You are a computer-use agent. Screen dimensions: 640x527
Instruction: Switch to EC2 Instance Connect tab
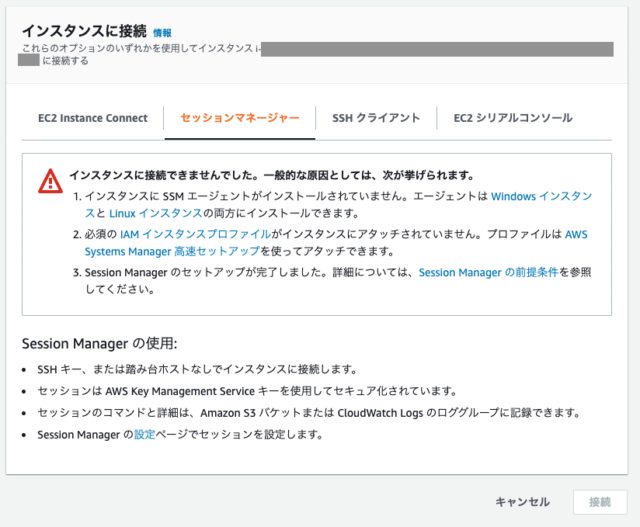[93, 118]
